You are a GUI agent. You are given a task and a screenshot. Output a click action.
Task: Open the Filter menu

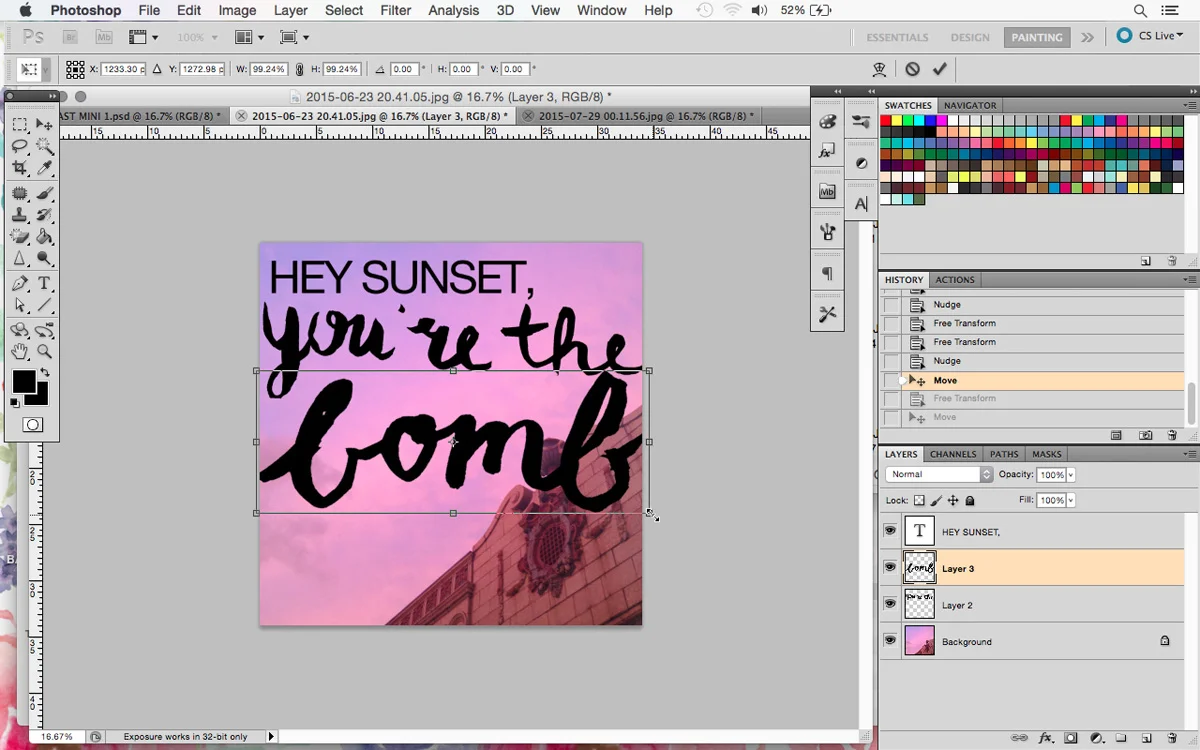click(x=395, y=10)
